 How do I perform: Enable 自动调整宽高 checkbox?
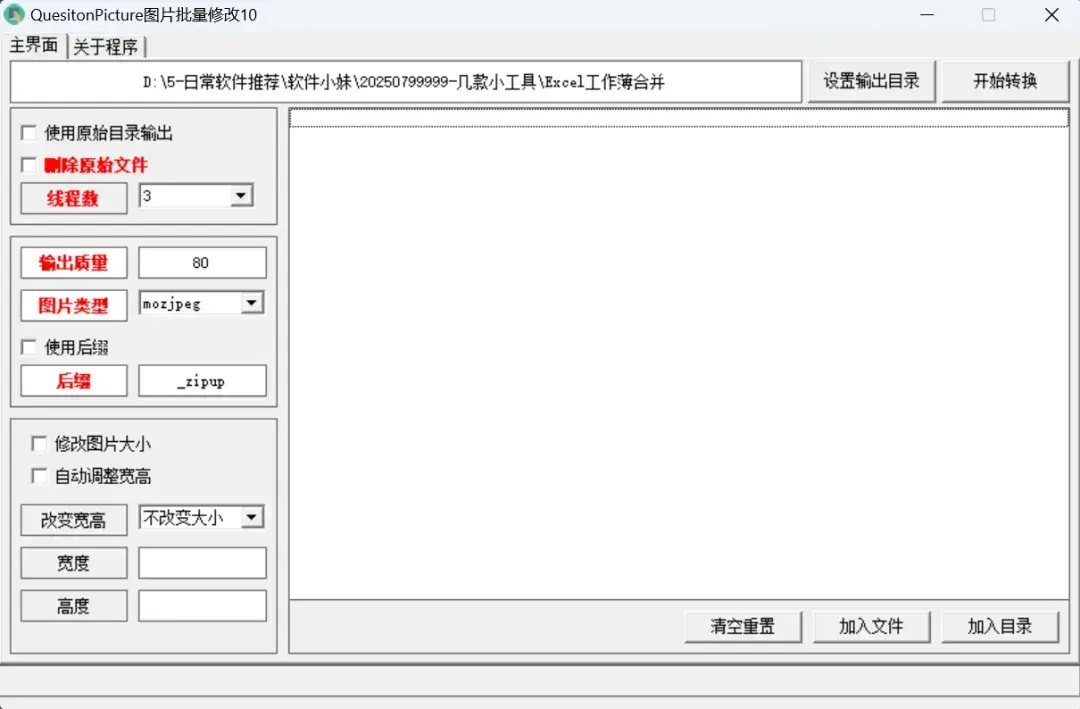click(38, 476)
